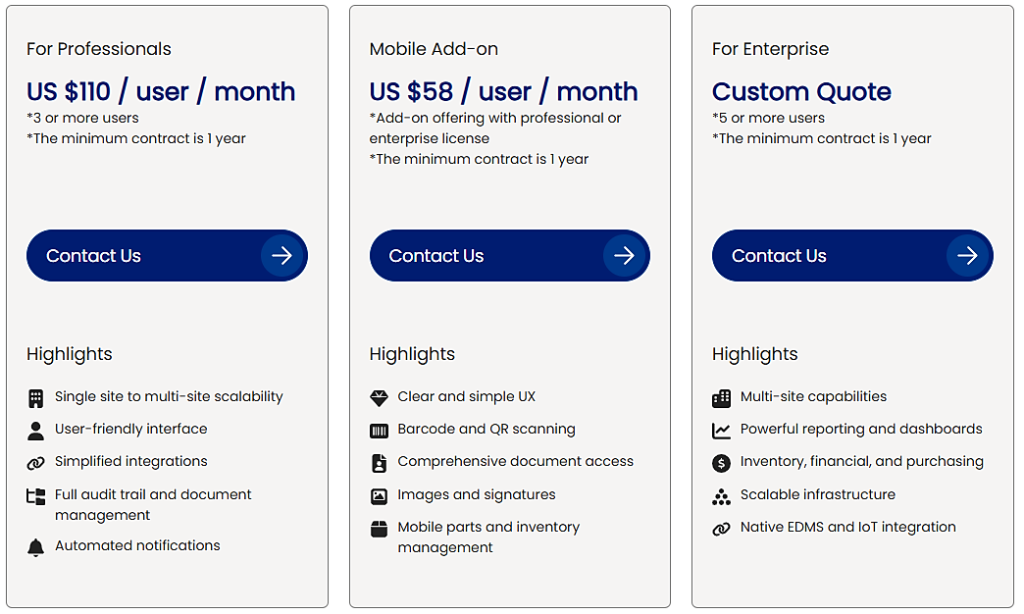The width and height of the screenshot is (1024, 614).
Task: Select the person icon next to User-friendly interface
Action: tap(36, 429)
